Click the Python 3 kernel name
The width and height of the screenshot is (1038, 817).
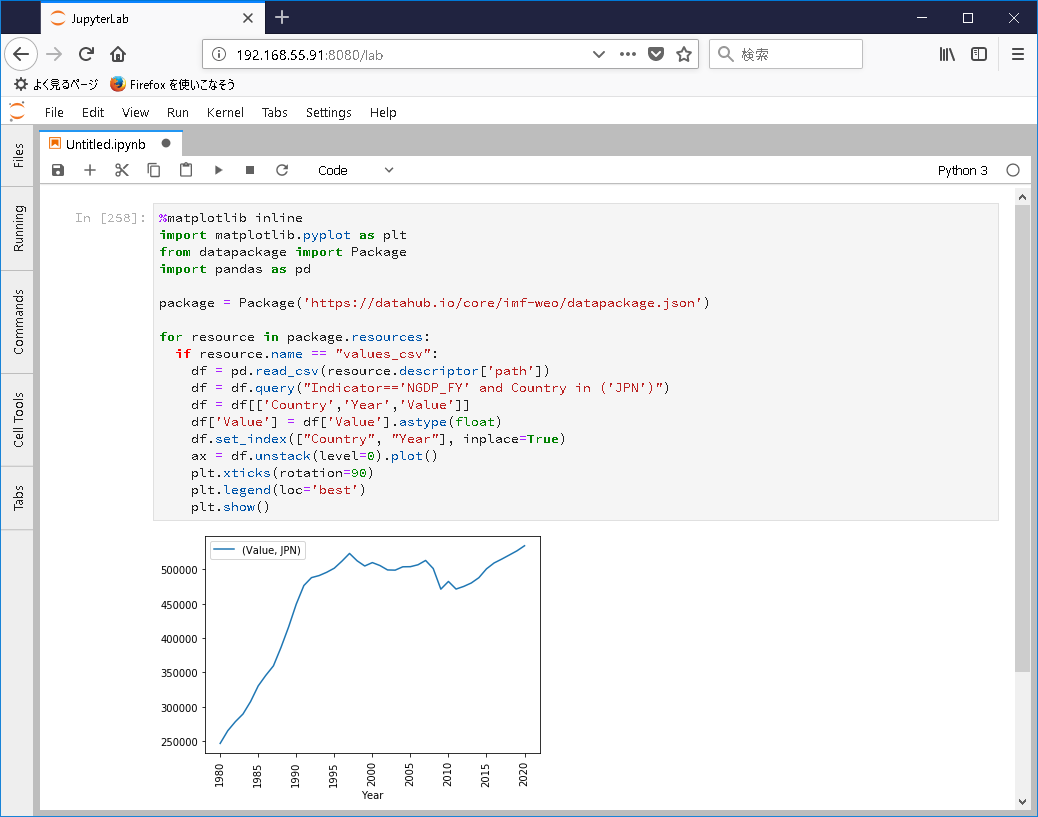tap(961, 170)
